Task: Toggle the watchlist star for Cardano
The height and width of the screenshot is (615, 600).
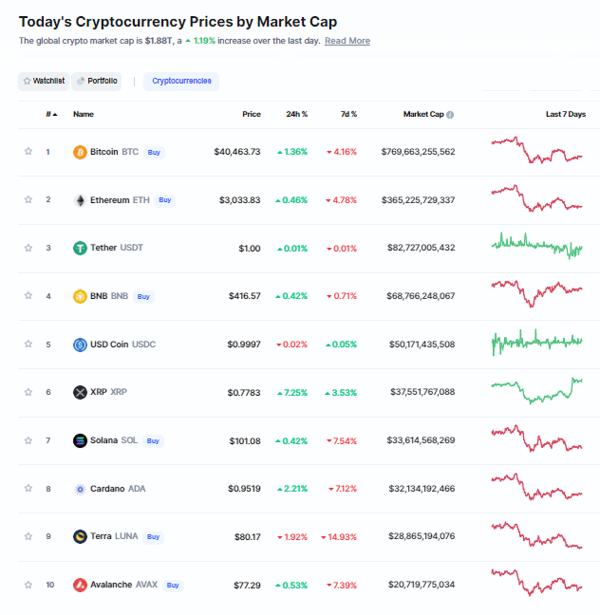Action: point(28,488)
